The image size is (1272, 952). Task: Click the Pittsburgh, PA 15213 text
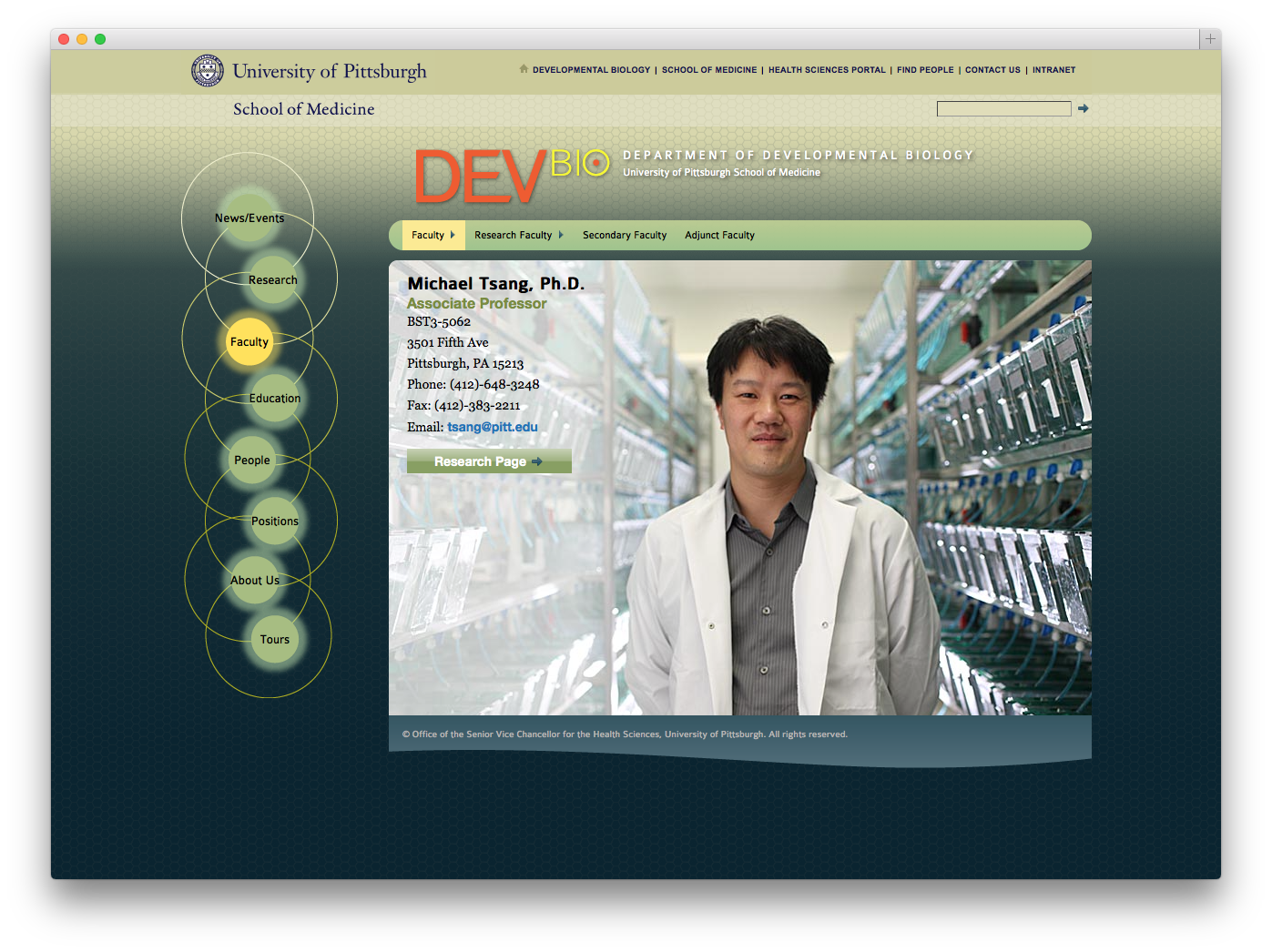(x=465, y=363)
